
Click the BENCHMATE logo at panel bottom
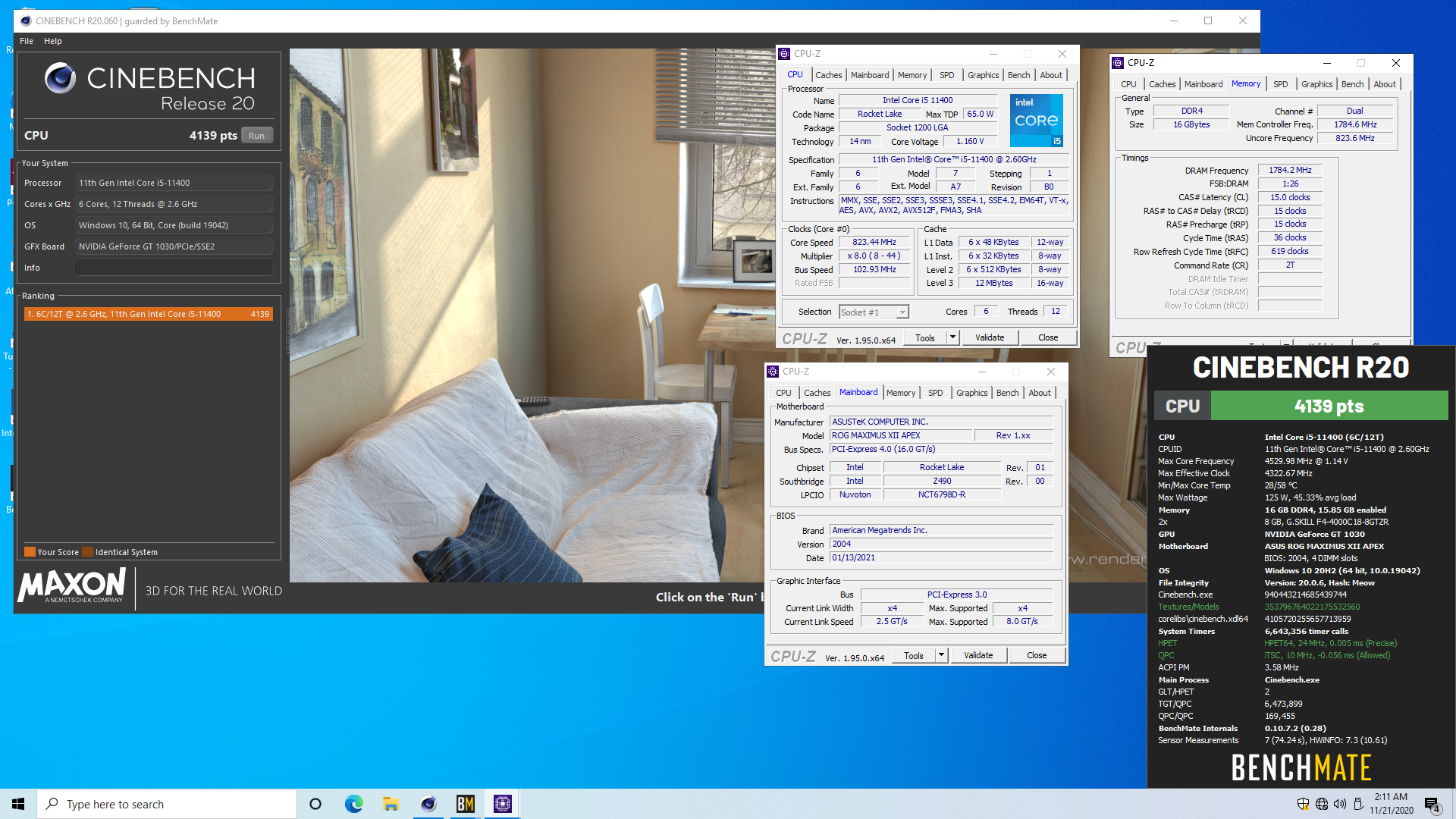1301,767
